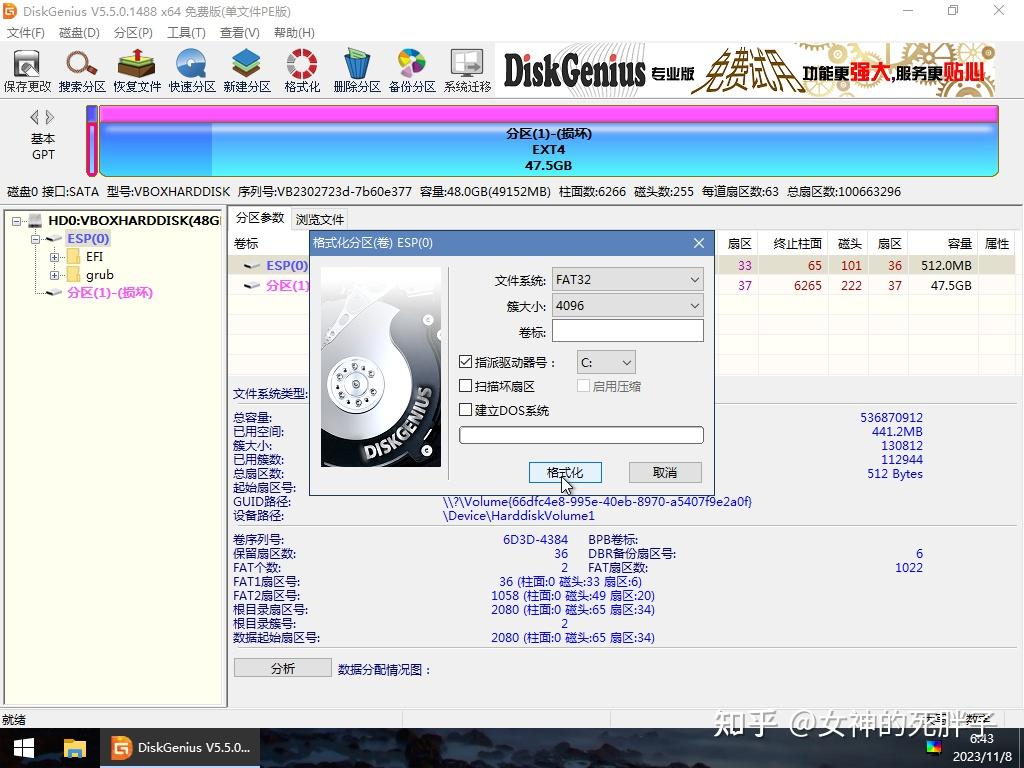Click the 搜索分区 (Search Partition) icon
This screenshot has height=768, width=1024.
point(80,68)
